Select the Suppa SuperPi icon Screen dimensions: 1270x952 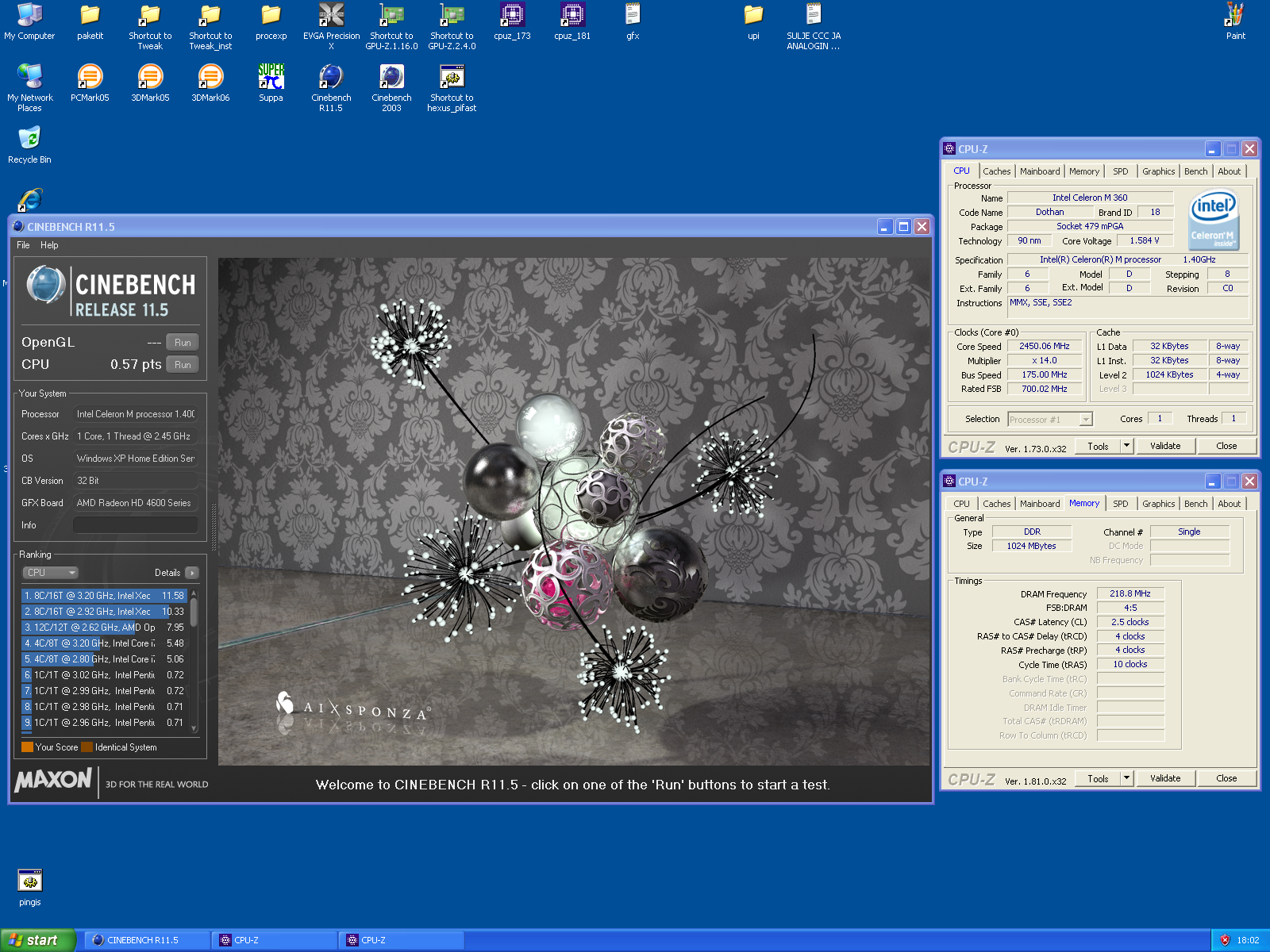pos(271,83)
